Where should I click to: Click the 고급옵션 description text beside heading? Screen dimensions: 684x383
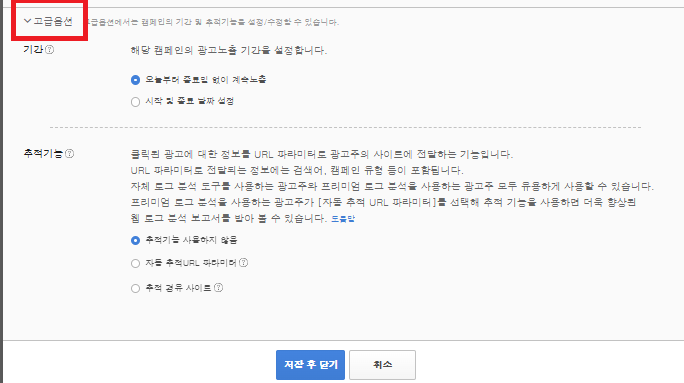click(212, 22)
